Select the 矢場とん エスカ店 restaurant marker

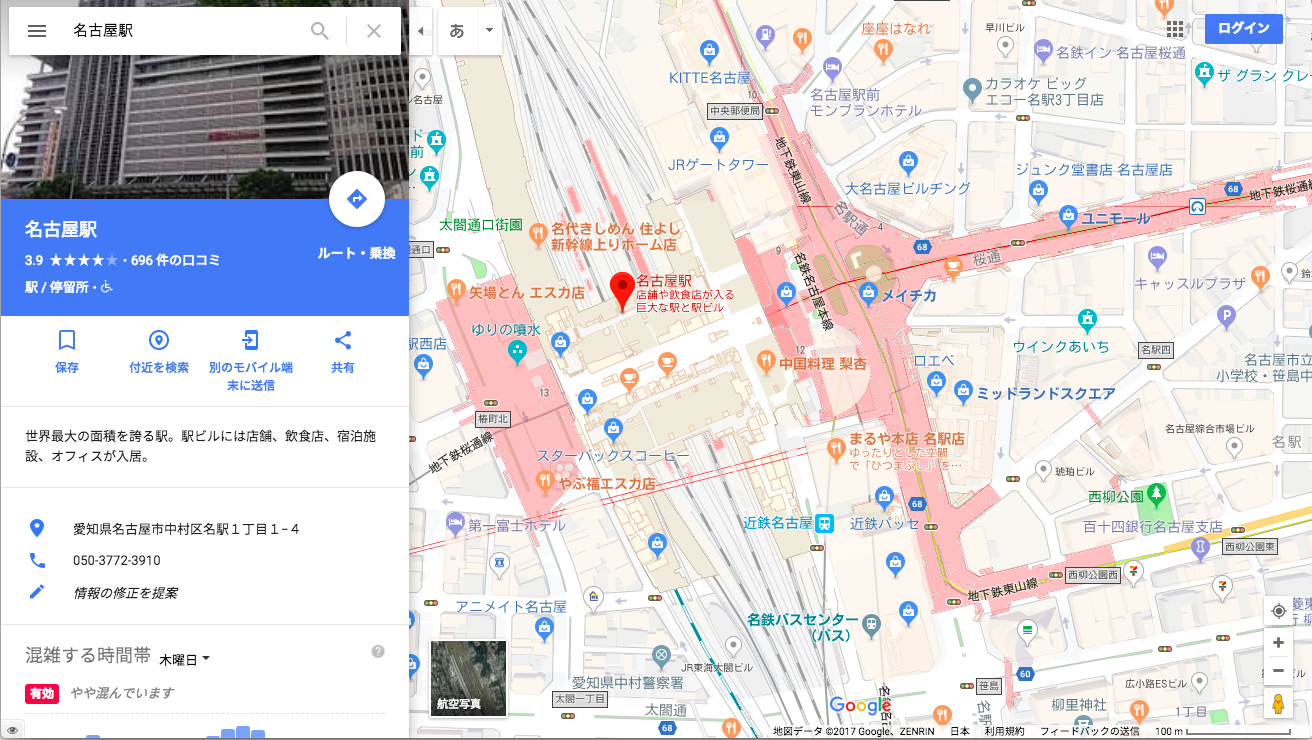click(x=455, y=293)
